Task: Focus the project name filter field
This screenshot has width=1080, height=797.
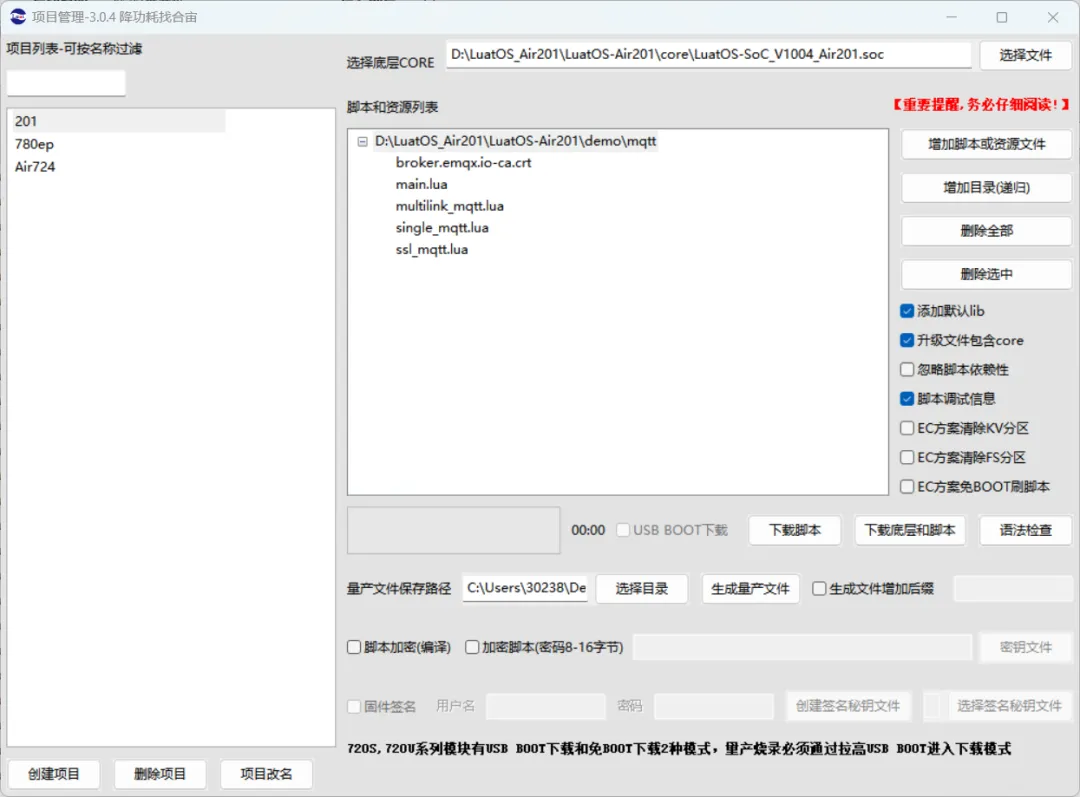Action: coord(66,83)
